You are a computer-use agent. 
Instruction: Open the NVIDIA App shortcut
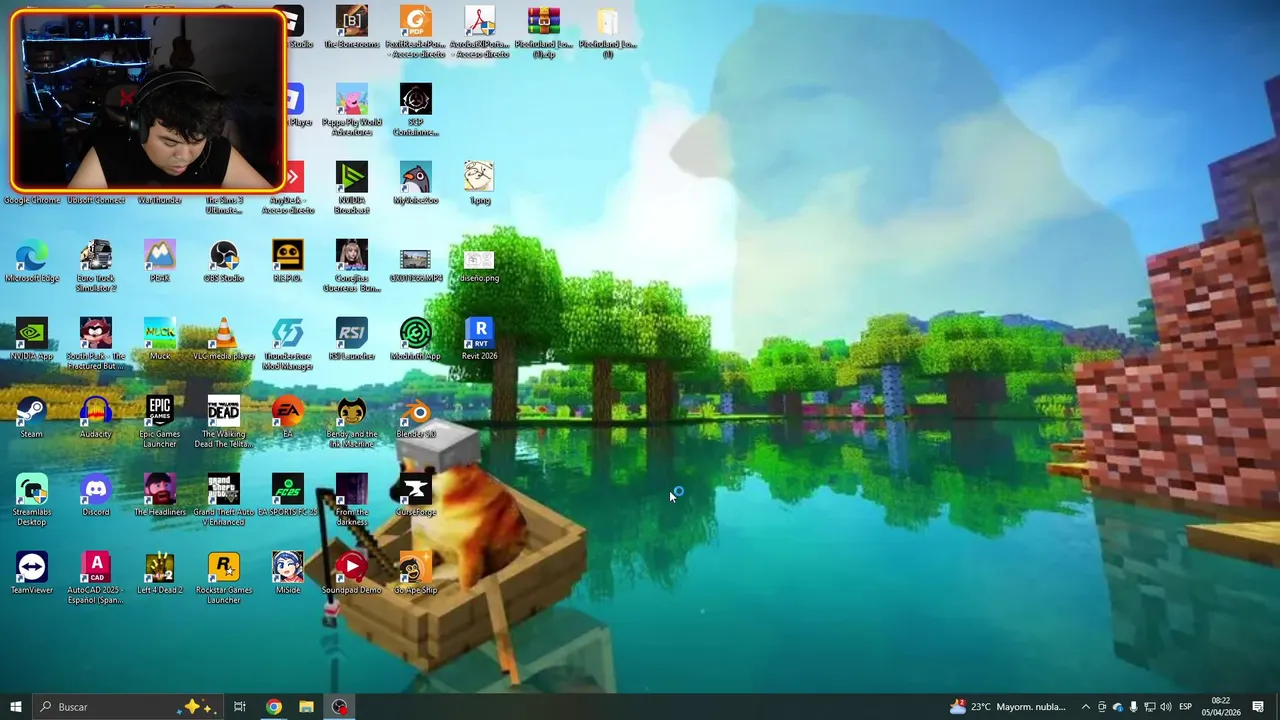[32, 339]
